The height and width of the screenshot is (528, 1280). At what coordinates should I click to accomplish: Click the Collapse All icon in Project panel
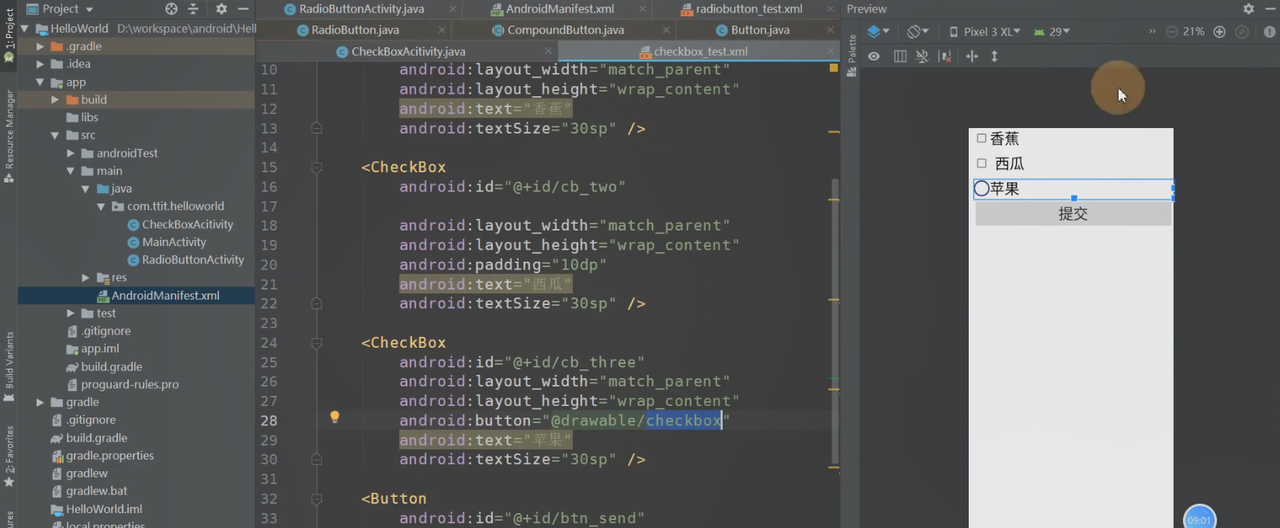(x=194, y=9)
